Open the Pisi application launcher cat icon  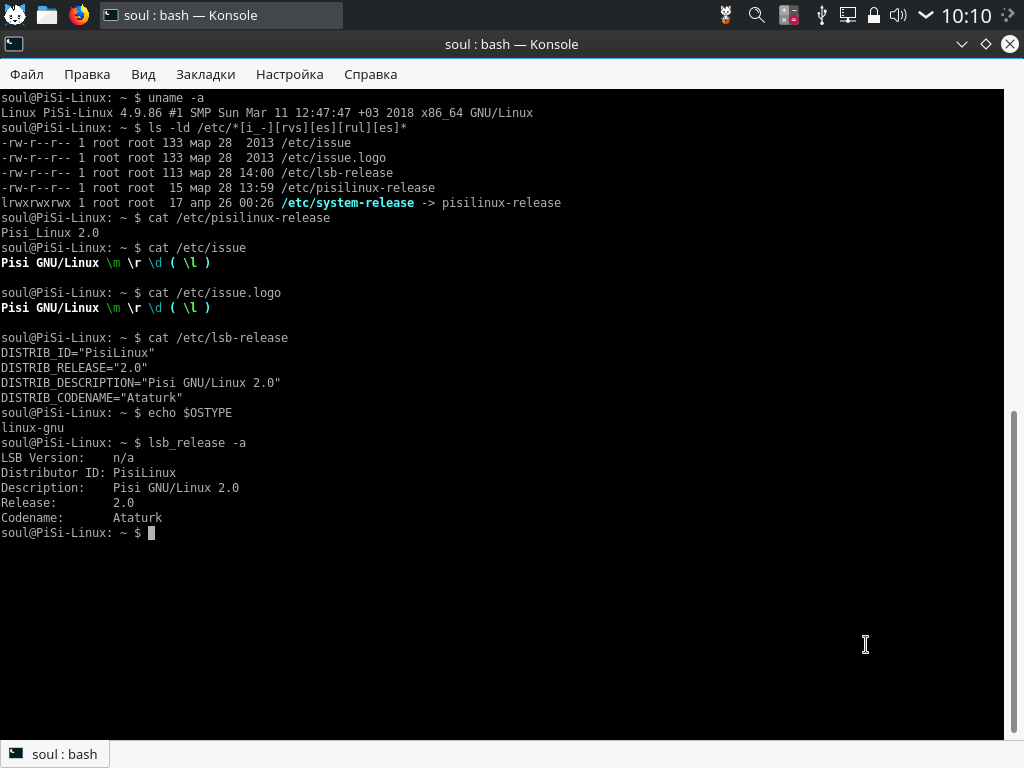[x=14, y=14]
